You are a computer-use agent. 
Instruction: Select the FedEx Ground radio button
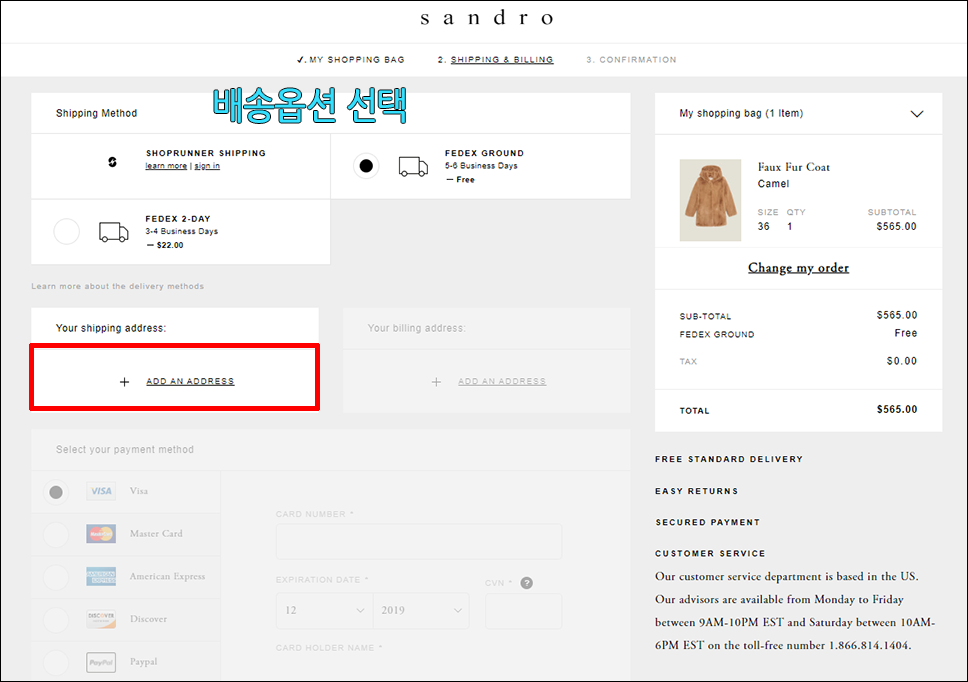coord(366,166)
